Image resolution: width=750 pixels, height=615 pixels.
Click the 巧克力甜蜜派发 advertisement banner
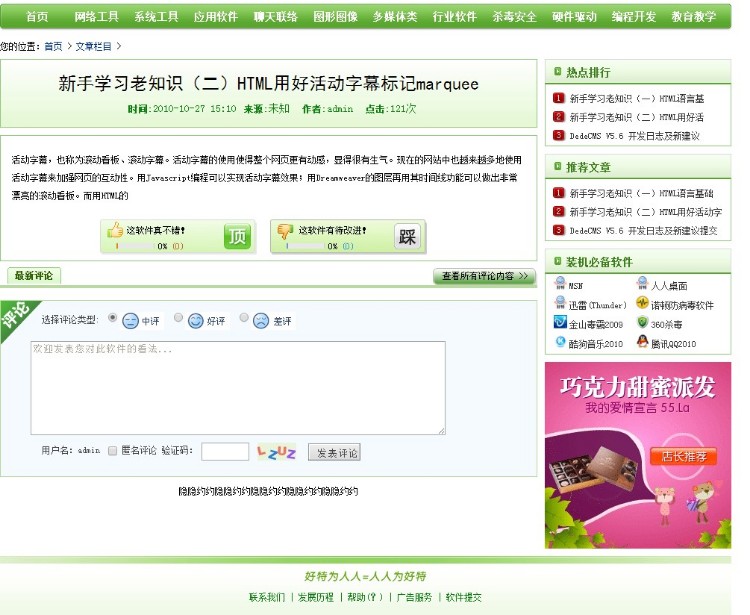(x=638, y=455)
